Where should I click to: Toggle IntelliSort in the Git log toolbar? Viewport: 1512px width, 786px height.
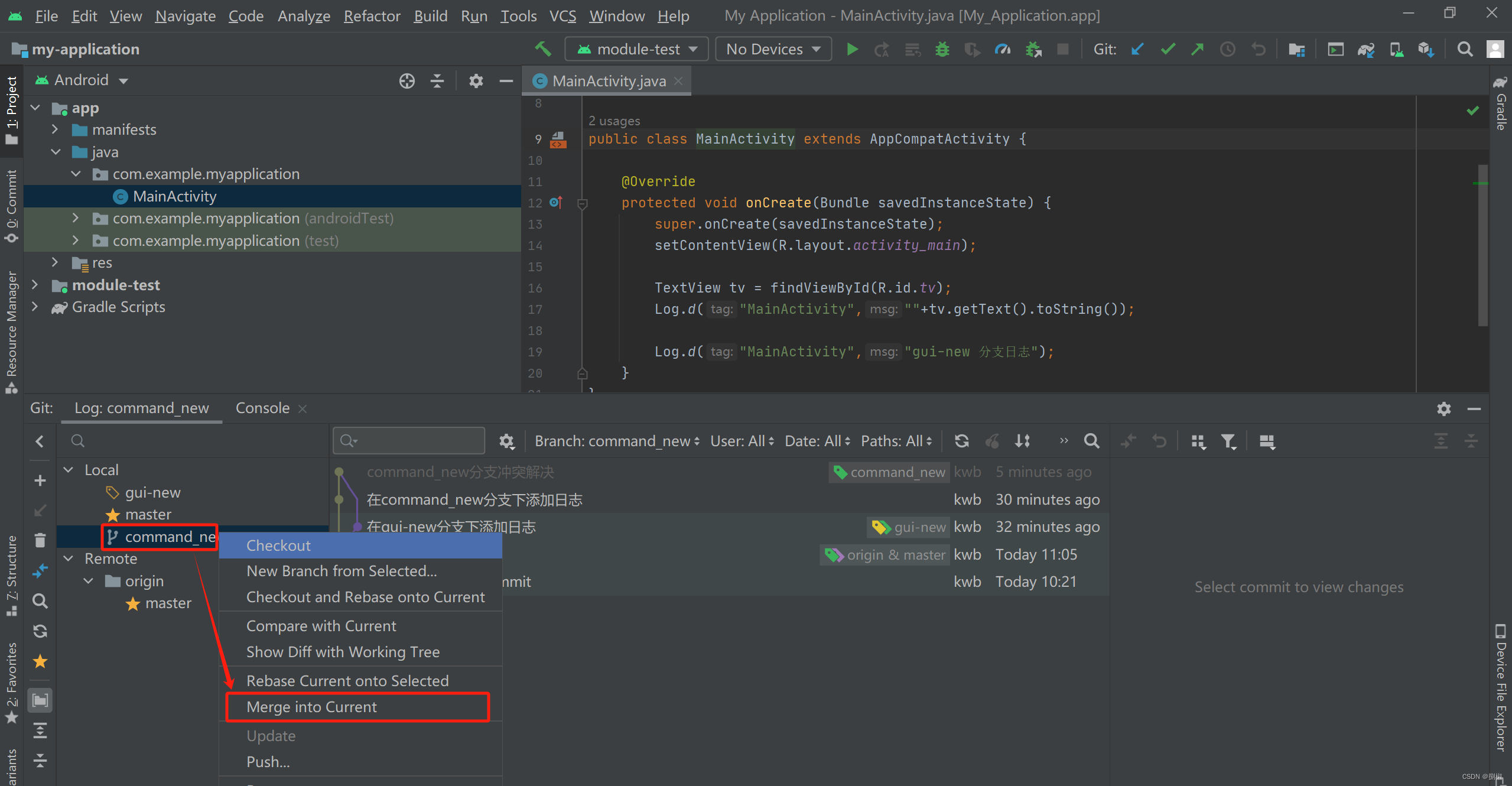1022,441
